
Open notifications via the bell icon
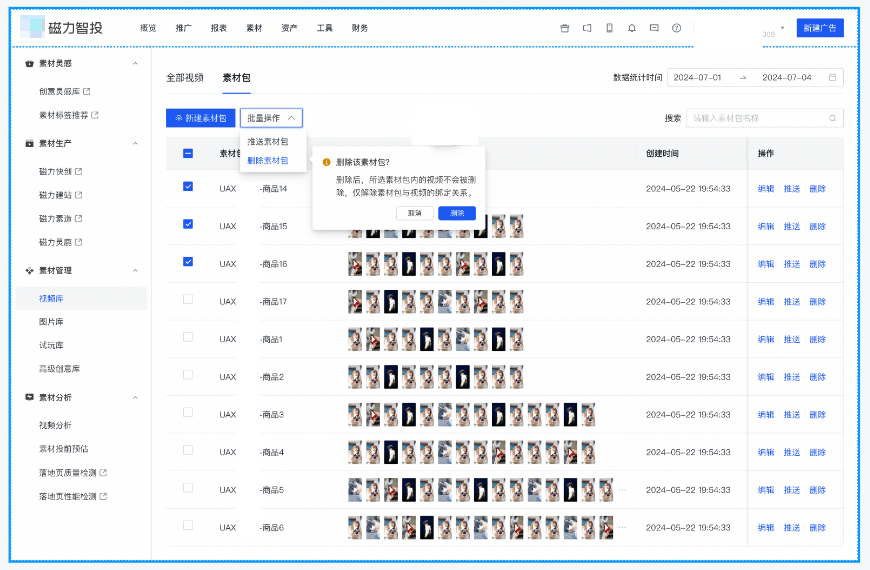(631, 28)
